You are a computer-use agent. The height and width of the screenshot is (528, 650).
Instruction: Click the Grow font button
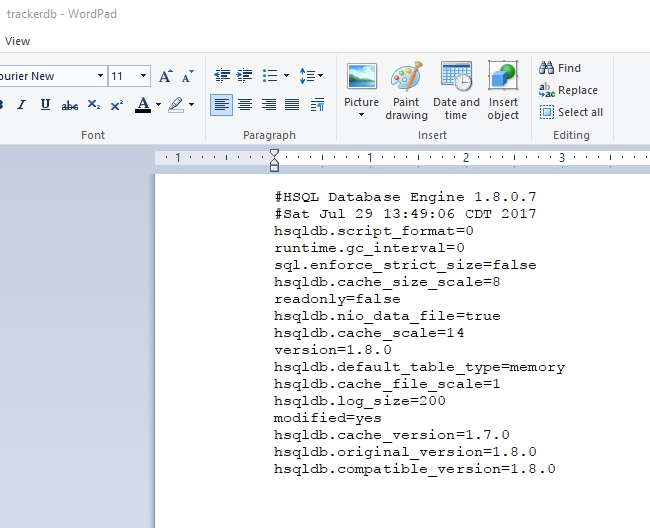166,76
